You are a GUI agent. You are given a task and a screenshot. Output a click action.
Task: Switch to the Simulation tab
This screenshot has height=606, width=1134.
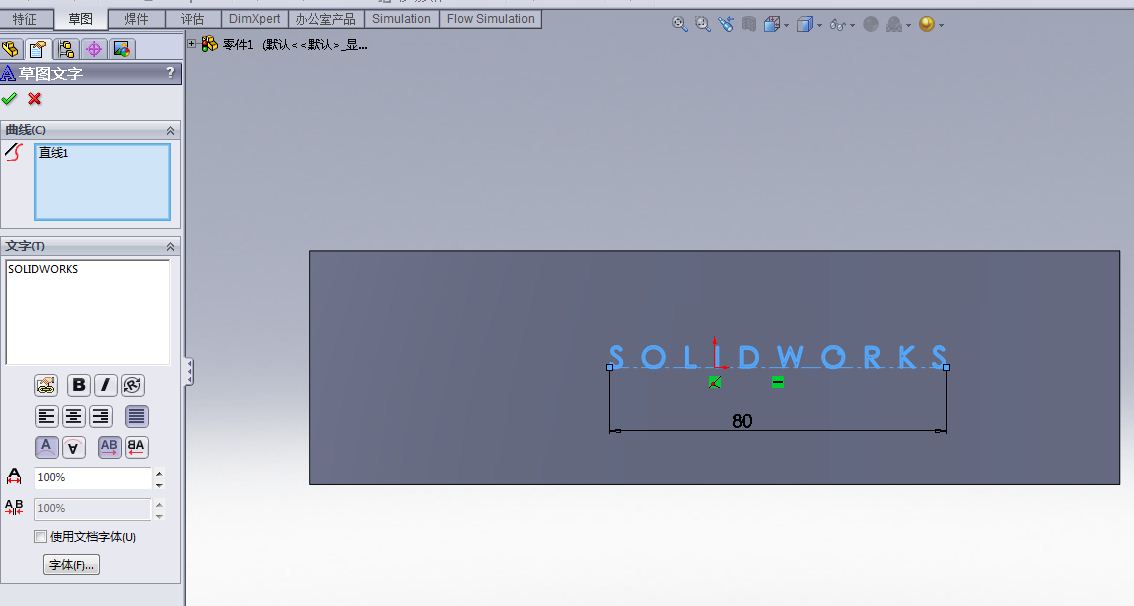coord(401,19)
